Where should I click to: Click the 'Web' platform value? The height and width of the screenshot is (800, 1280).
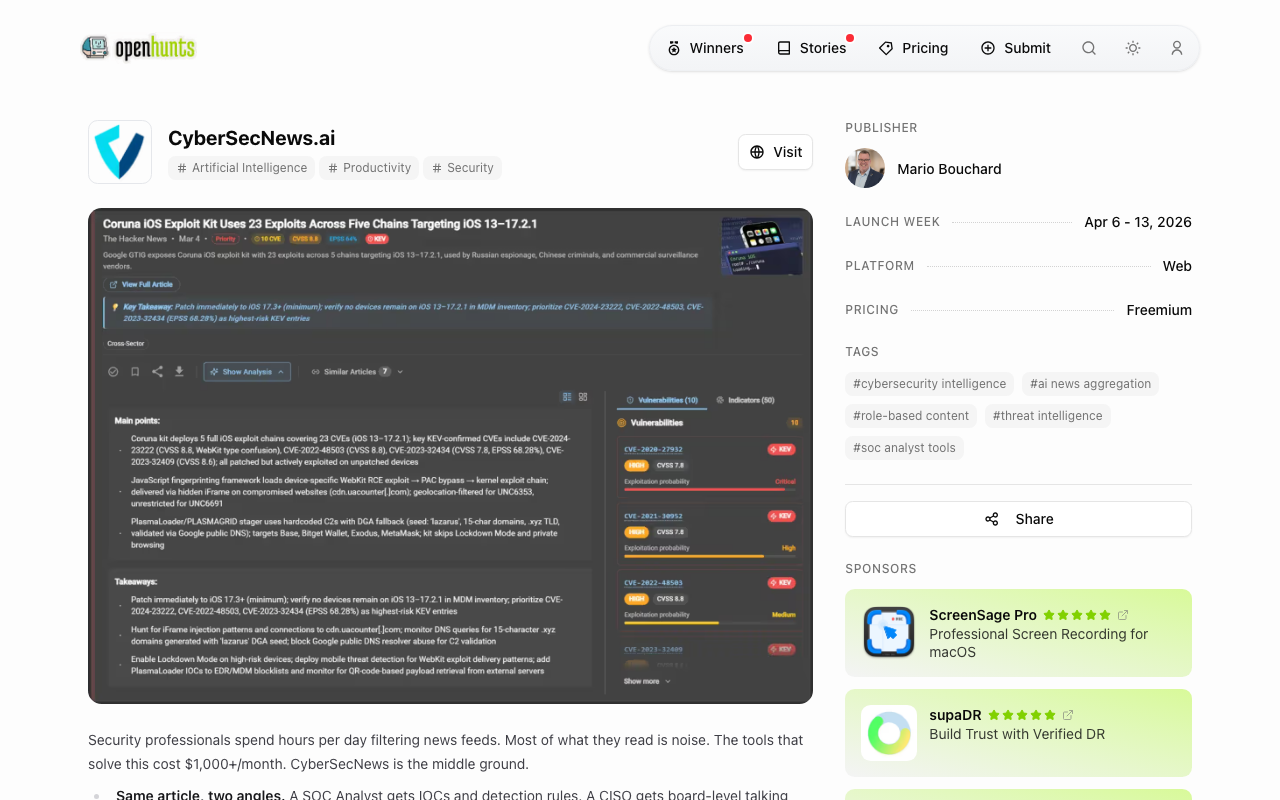point(1177,266)
